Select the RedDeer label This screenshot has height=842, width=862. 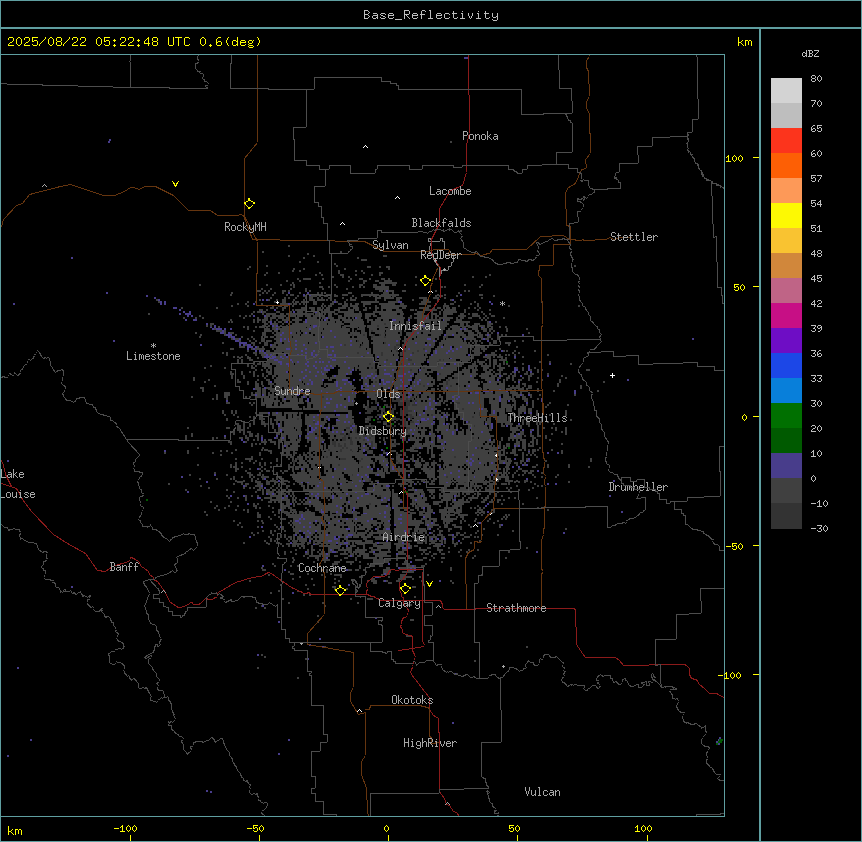(440, 255)
